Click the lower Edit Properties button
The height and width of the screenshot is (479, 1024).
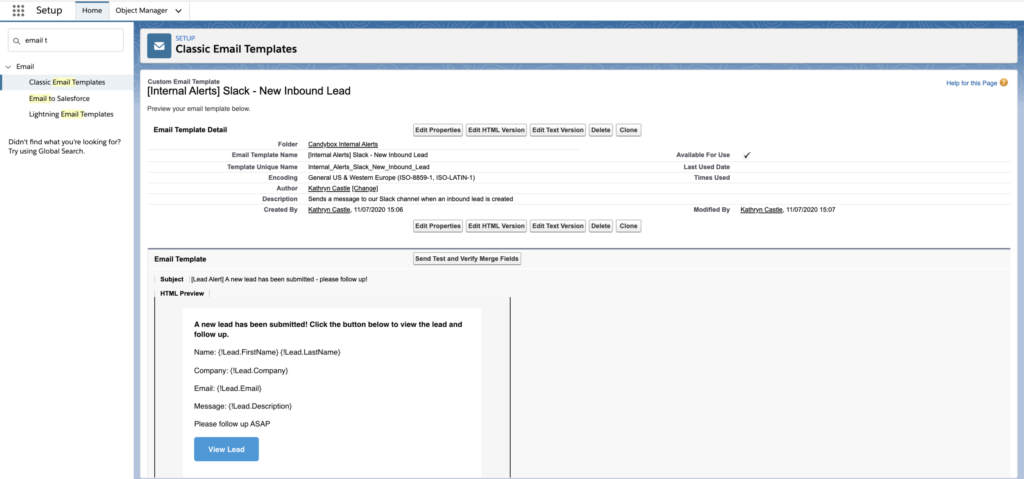[438, 226]
